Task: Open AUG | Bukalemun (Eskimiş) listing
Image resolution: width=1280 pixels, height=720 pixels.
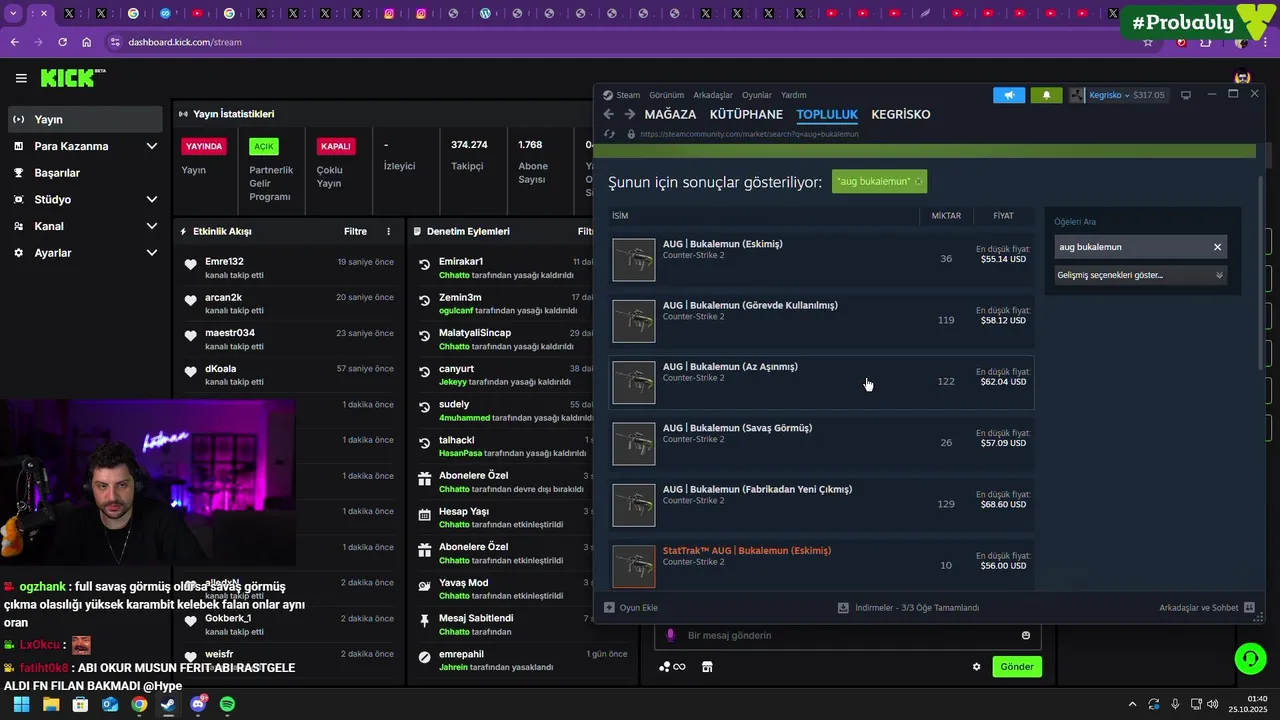Action: pyautogui.click(x=822, y=259)
